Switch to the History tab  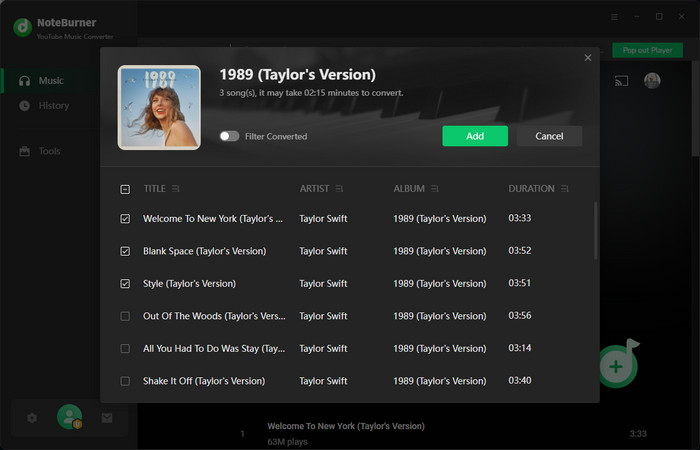54,106
